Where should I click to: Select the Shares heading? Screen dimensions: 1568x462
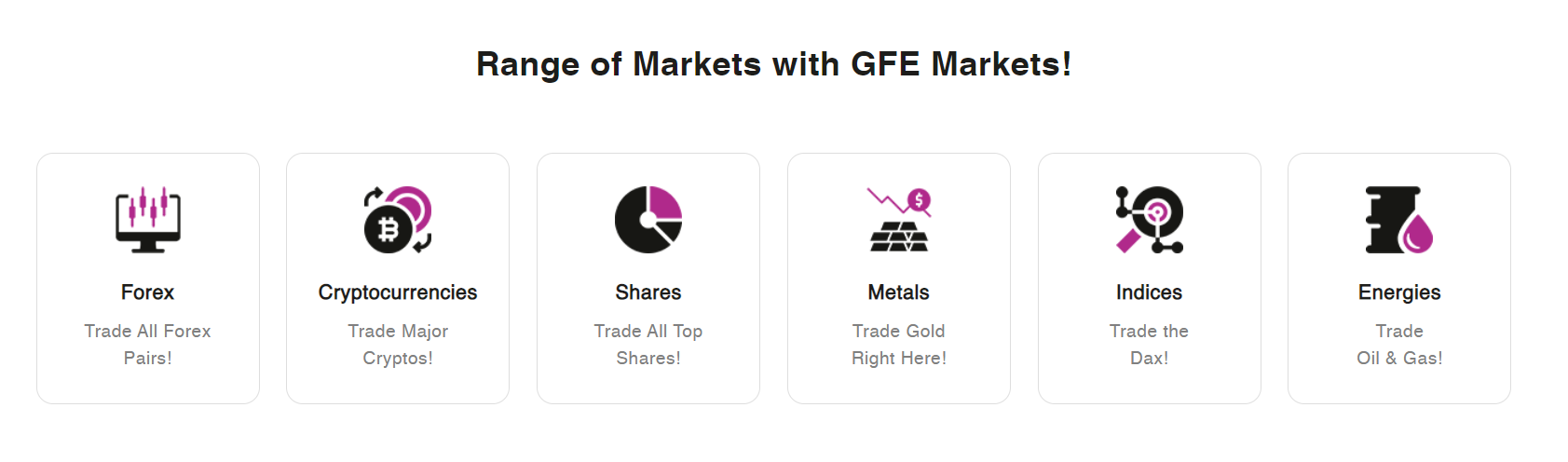coord(648,292)
